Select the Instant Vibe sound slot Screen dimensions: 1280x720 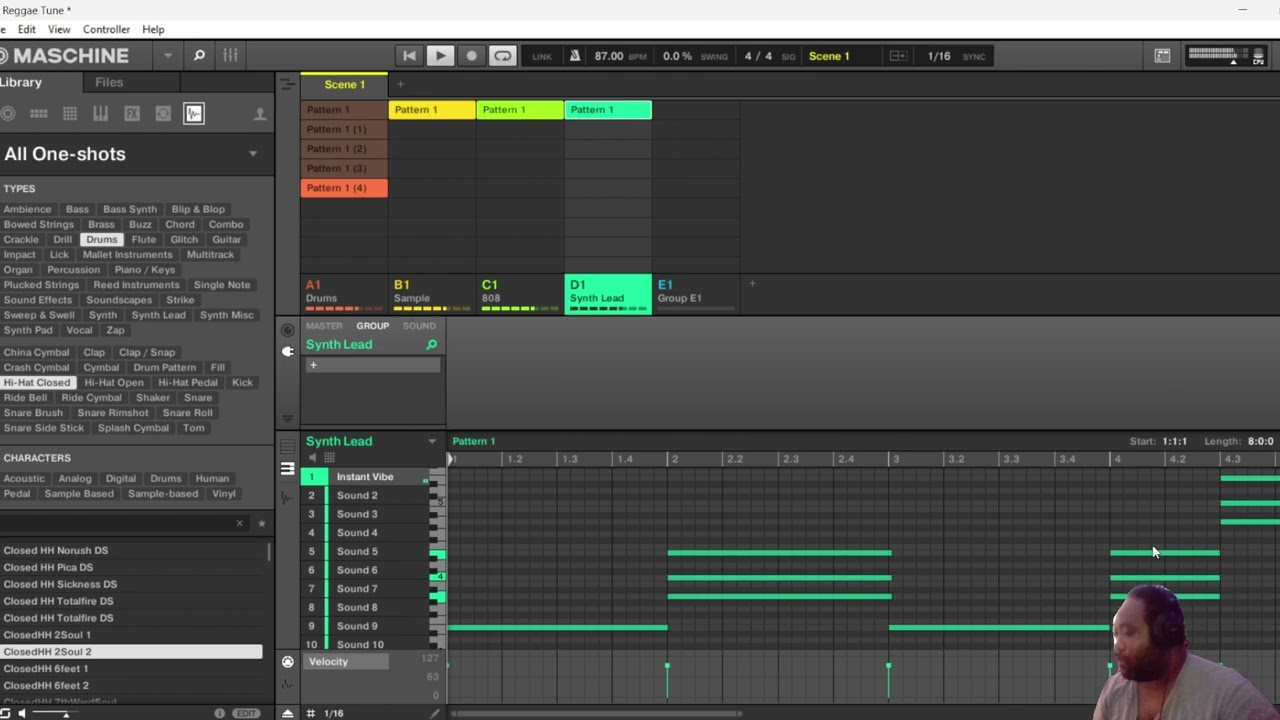pos(365,477)
